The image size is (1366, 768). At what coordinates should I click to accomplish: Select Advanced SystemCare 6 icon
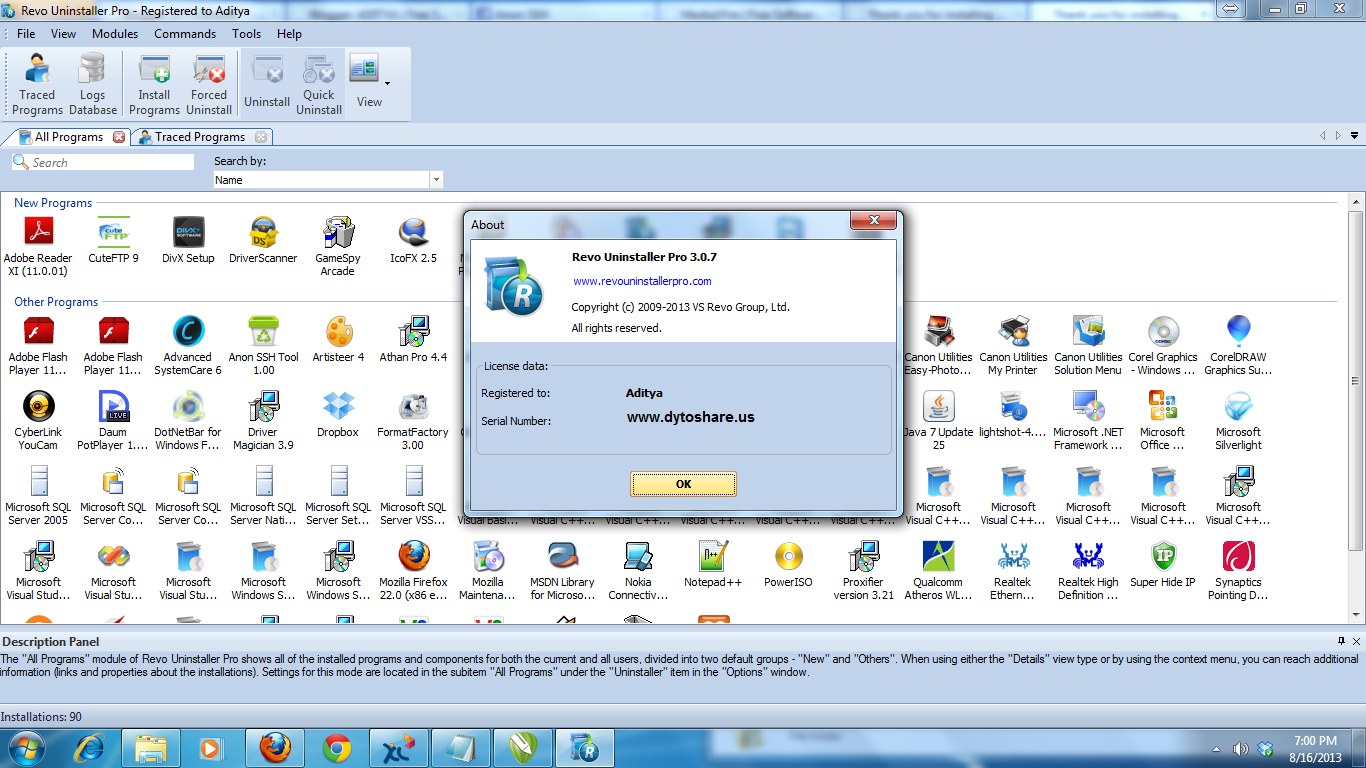(188, 346)
